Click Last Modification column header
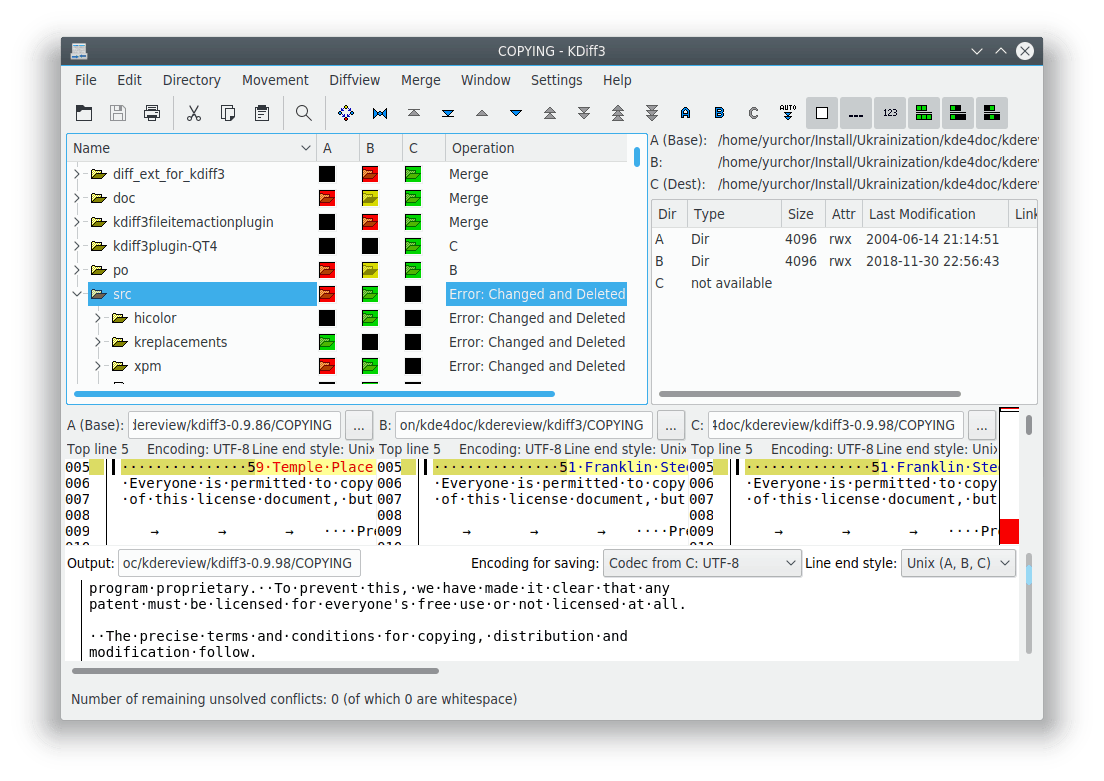Viewport: 1104px width, 781px height. [936, 214]
